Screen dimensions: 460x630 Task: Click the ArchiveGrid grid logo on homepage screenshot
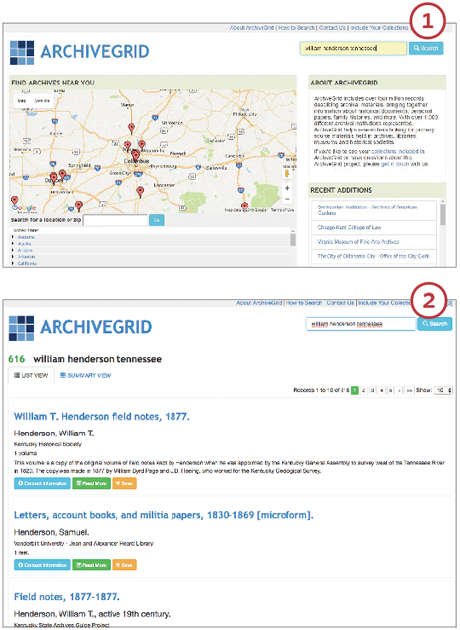22,53
